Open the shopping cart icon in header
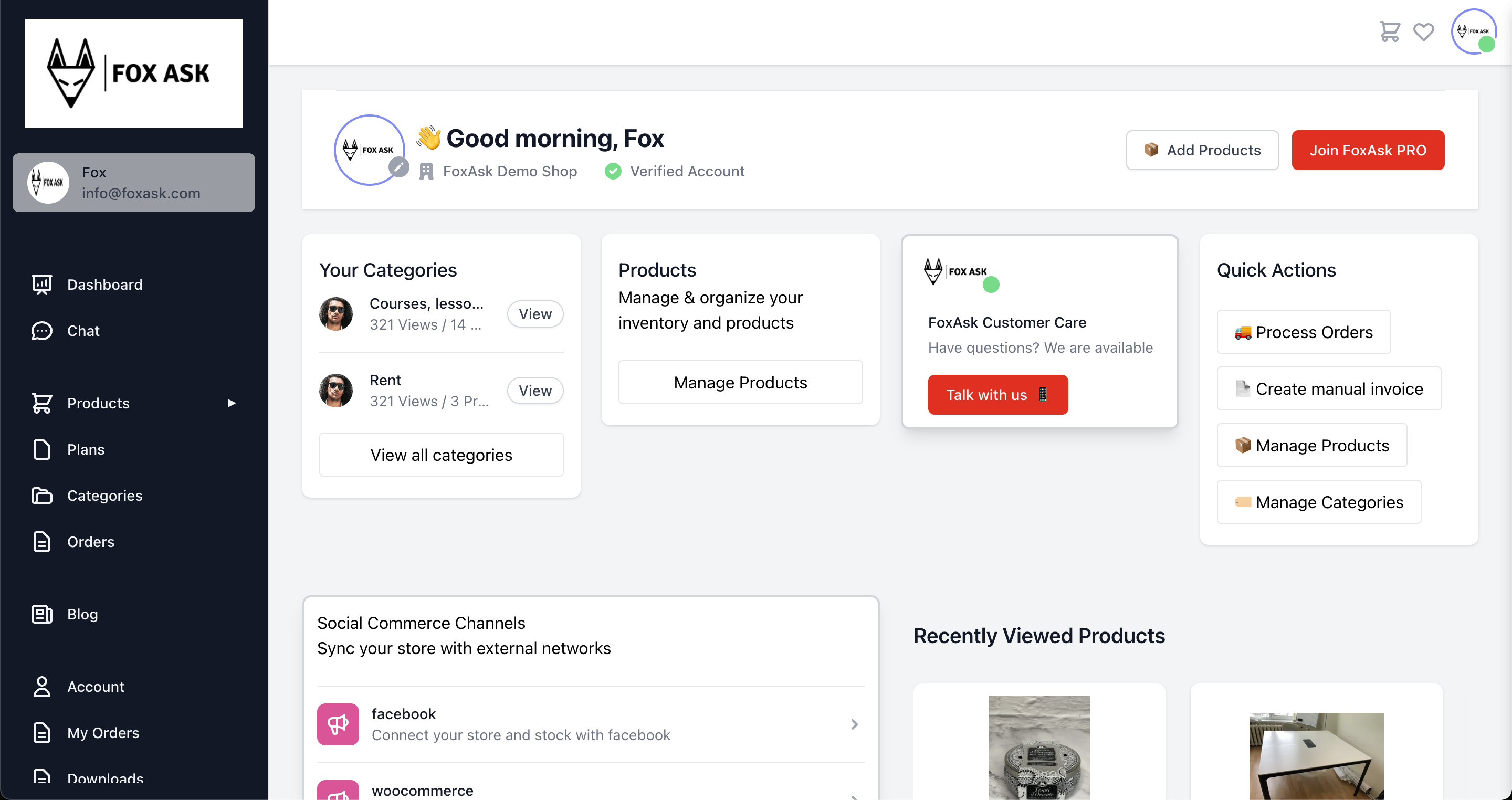This screenshot has width=1512, height=800. 1389,31
